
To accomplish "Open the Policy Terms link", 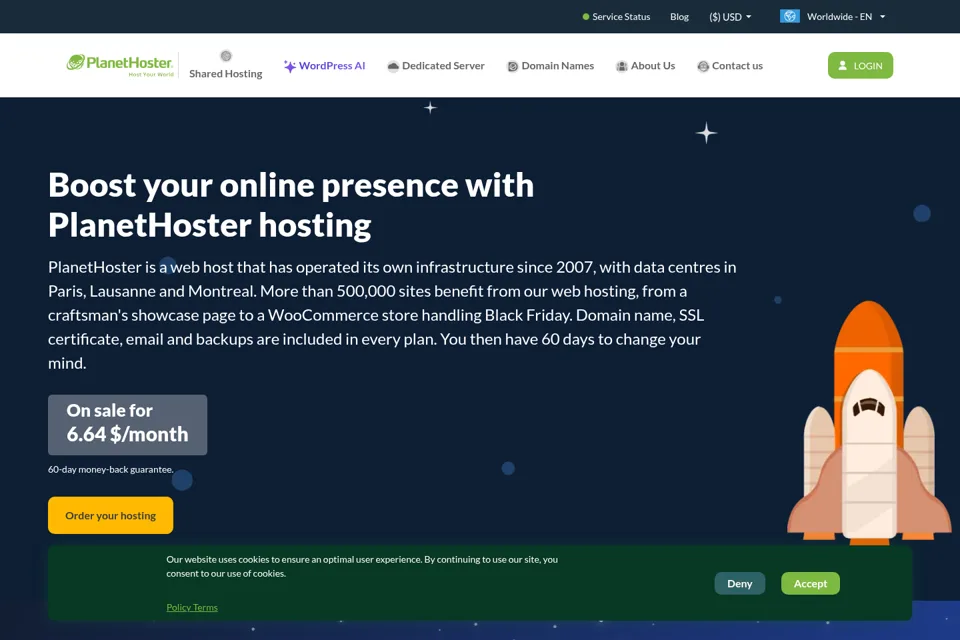I will coord(192,608).
